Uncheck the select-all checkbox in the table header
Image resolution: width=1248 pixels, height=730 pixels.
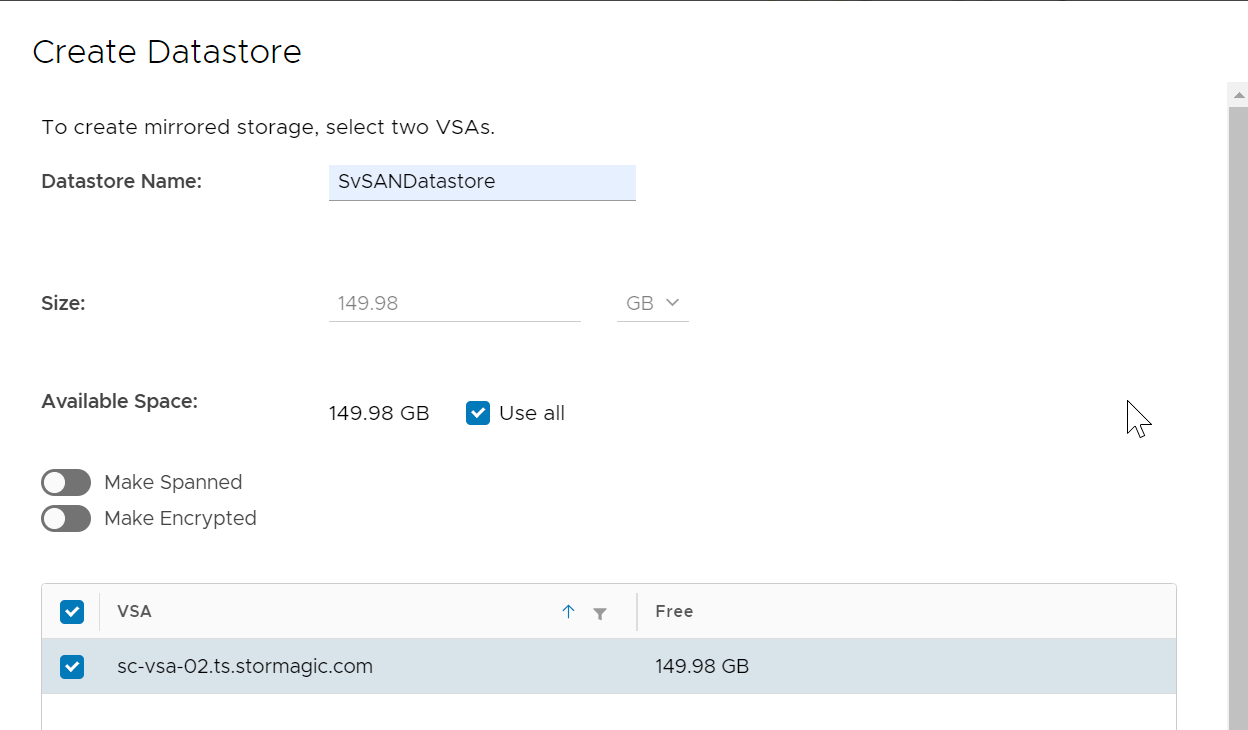(x=72, y=612)
